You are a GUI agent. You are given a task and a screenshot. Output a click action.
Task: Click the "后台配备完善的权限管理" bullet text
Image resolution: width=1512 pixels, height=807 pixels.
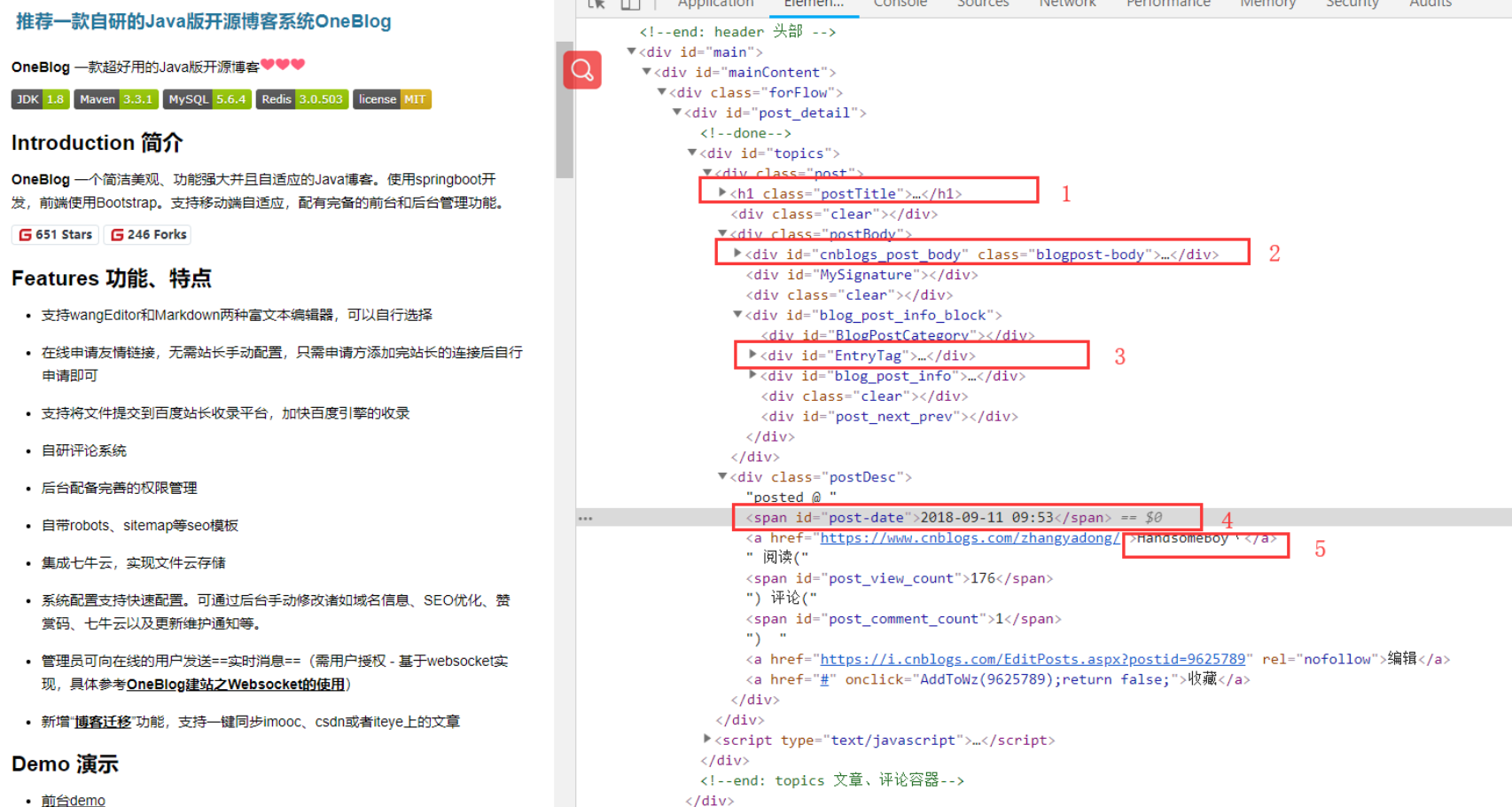tap(120, 488)
